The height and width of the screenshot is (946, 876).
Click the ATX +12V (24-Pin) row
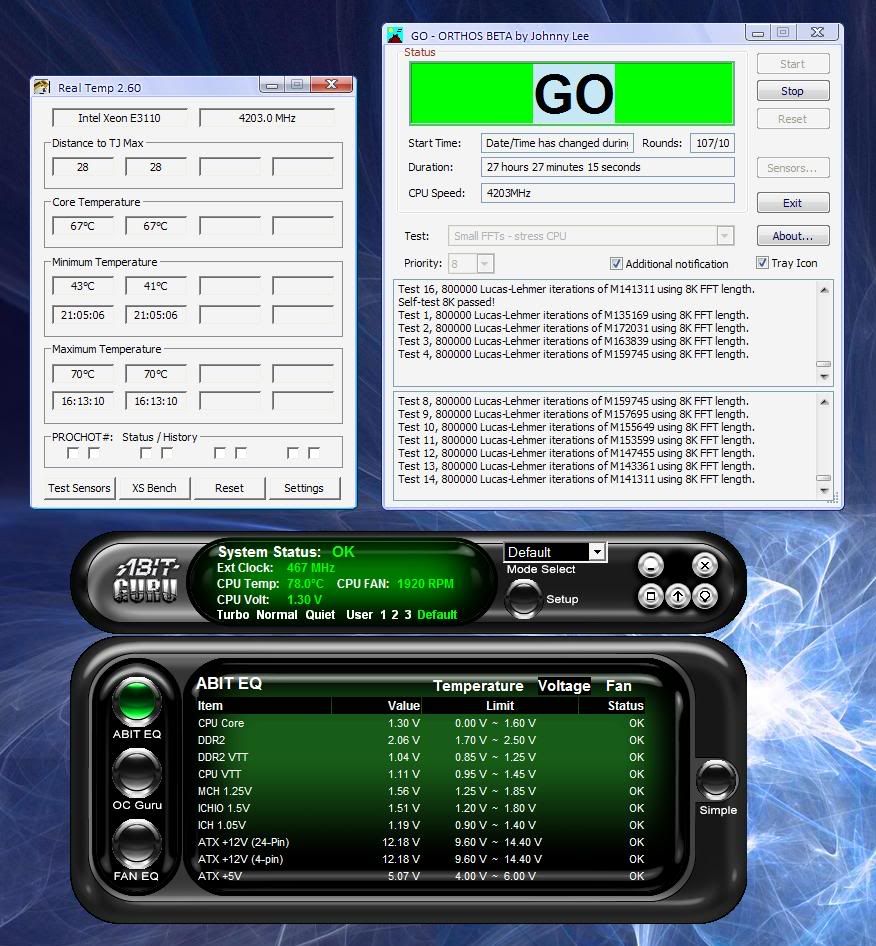click(x=421, y=842)
